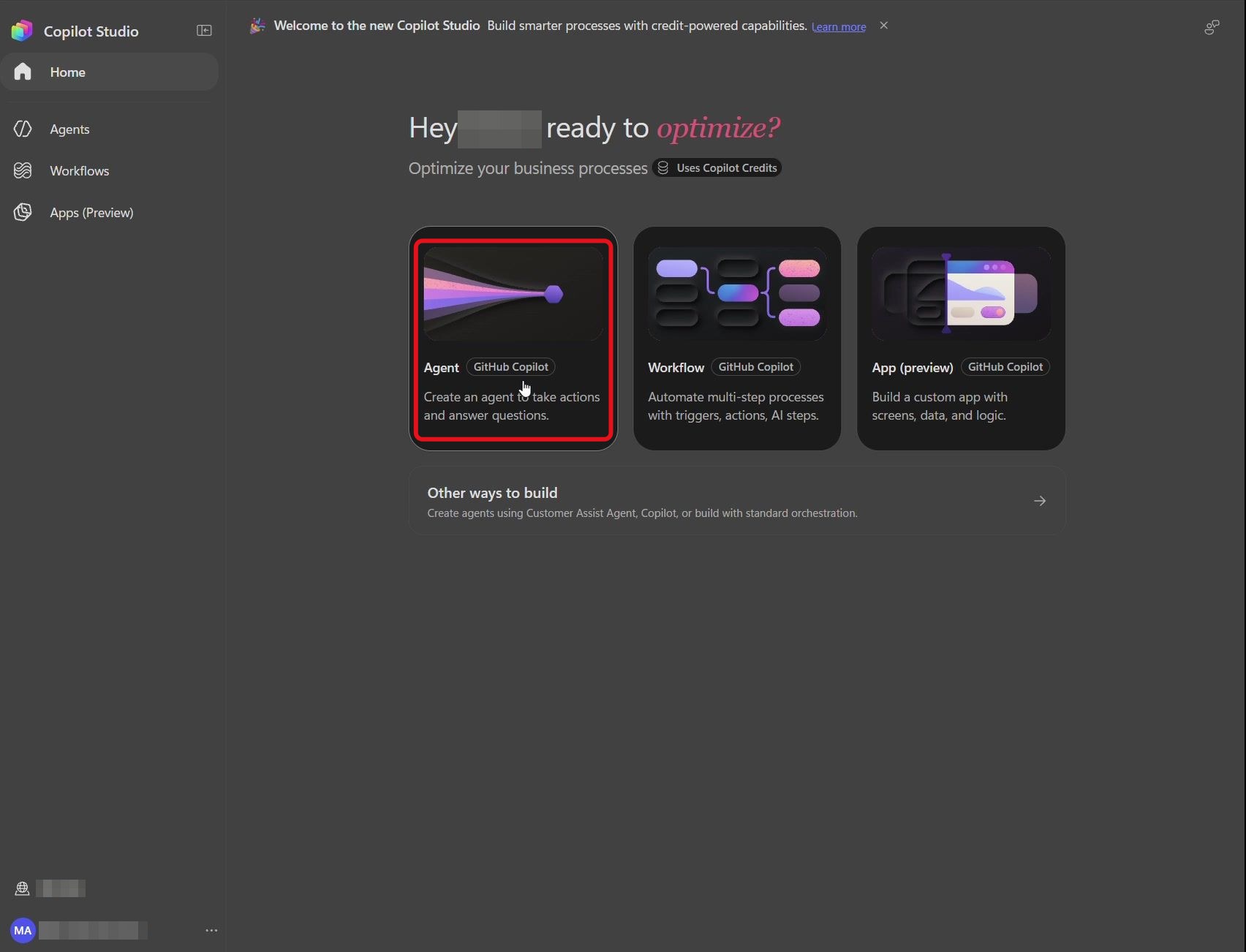Follow the Learn more link in banner
1246x952 pixels.
pyautogui.click(x=839, y=26)
